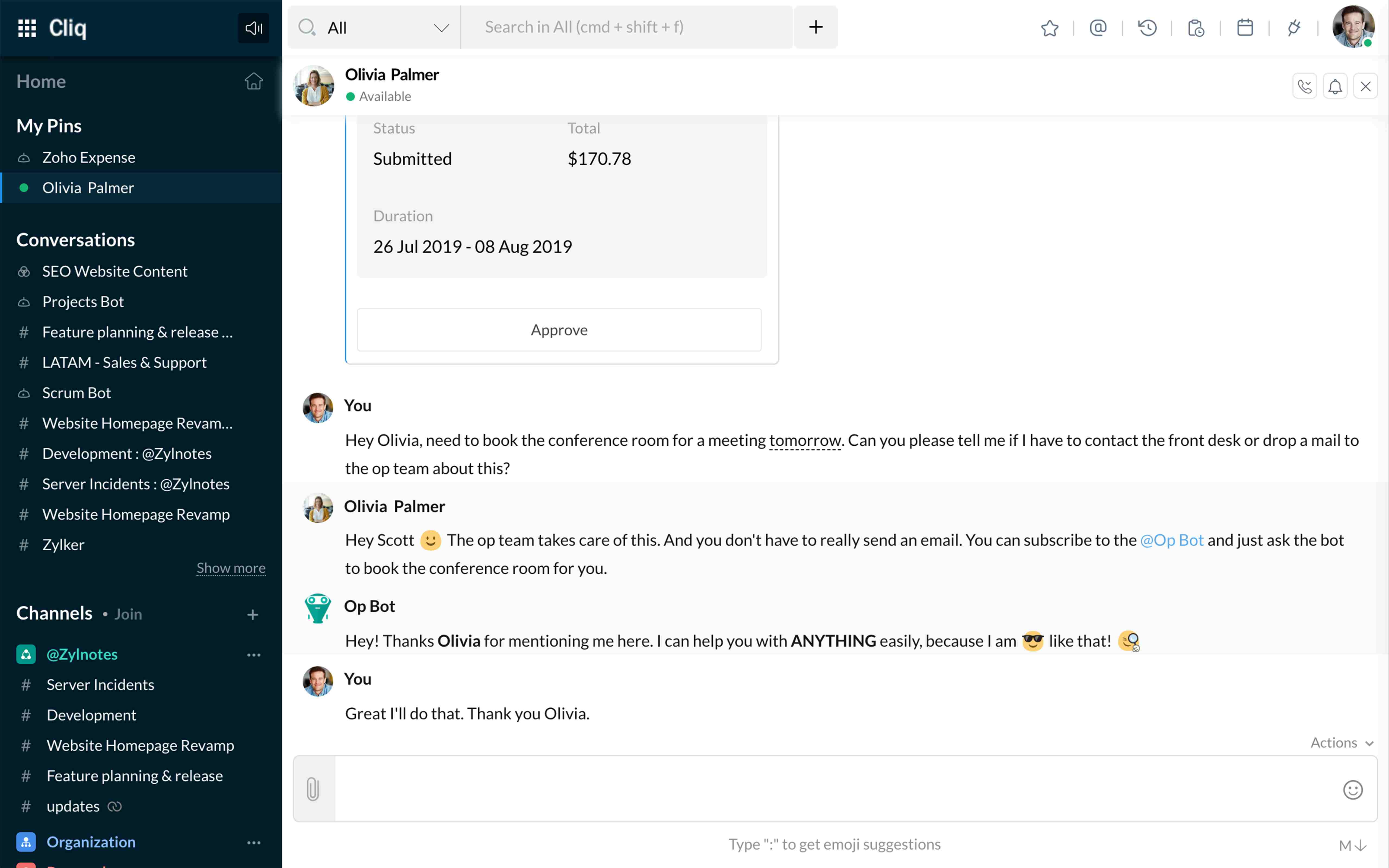Open the apps grid launcher icon

coord(27,28)
